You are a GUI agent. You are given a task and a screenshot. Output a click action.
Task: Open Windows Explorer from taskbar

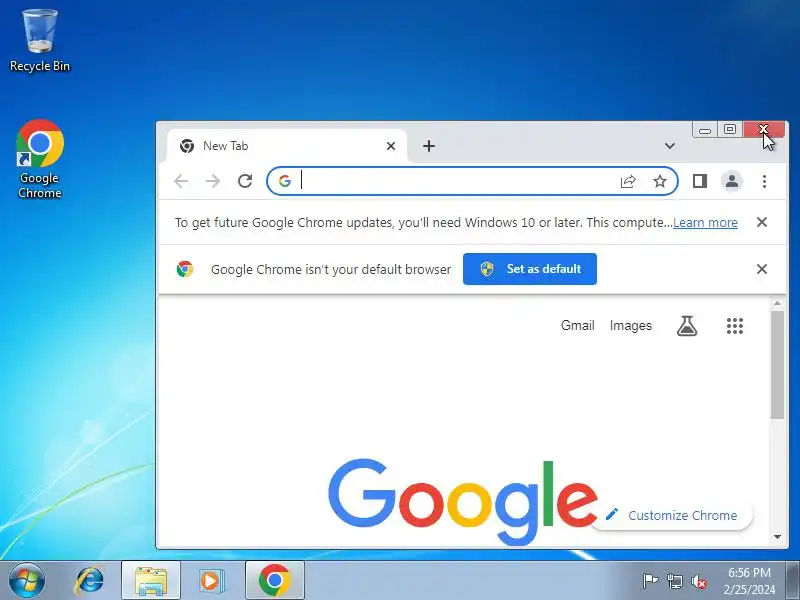pyautogui.click(x=151, y=581)
